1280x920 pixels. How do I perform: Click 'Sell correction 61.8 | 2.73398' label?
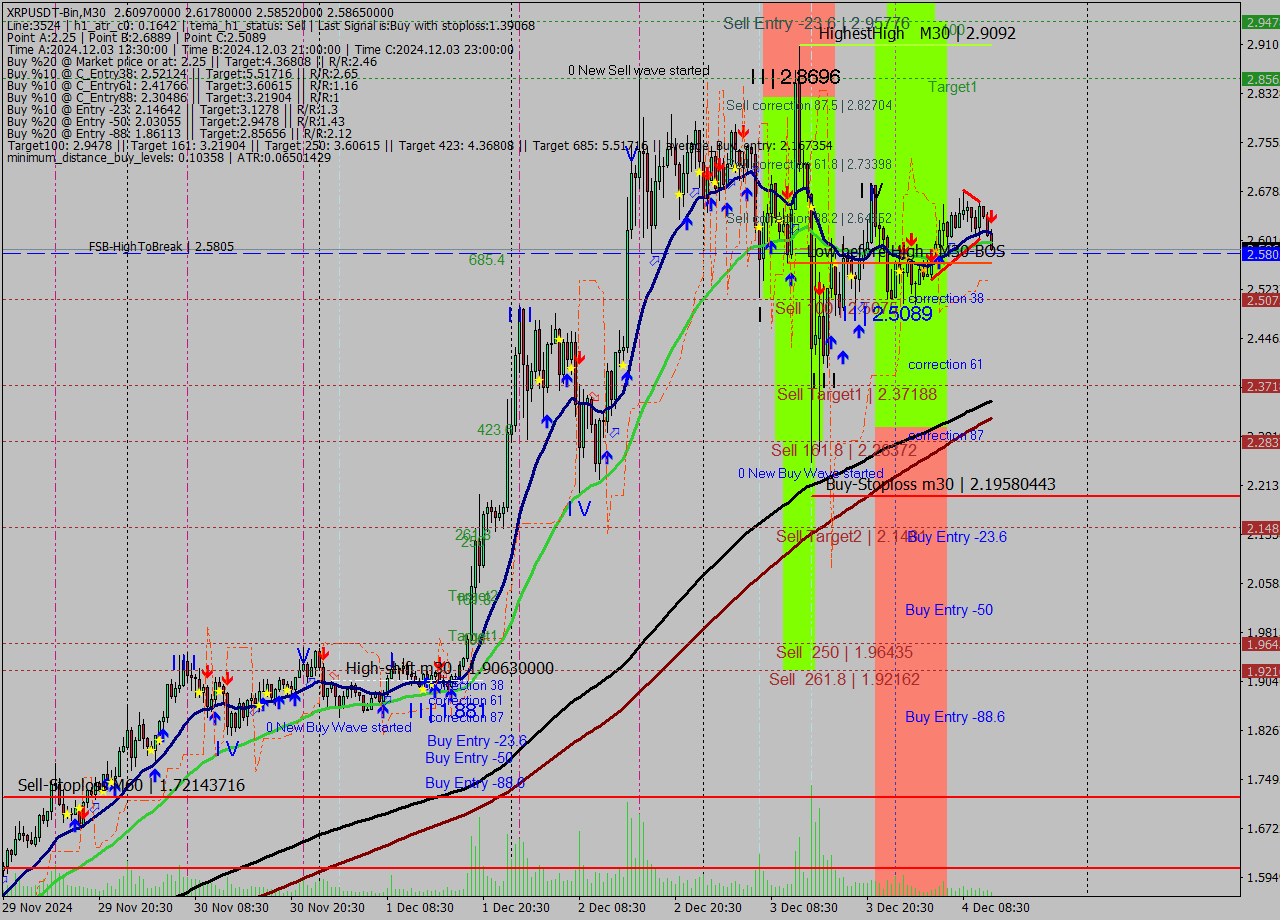tap(809, 164)
